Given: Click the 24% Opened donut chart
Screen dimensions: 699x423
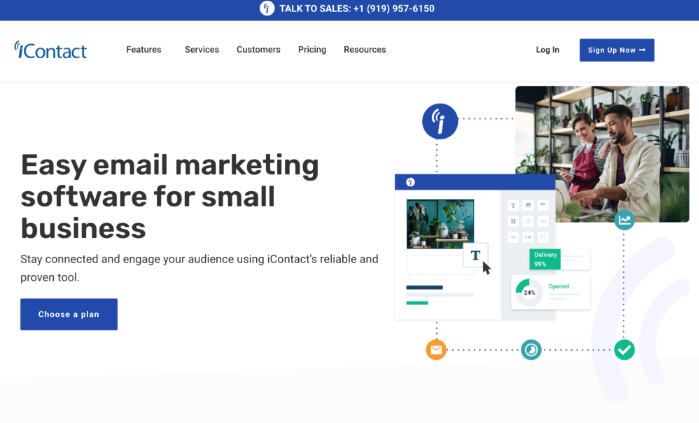Looking at the screenshot, I should (529, 292).
